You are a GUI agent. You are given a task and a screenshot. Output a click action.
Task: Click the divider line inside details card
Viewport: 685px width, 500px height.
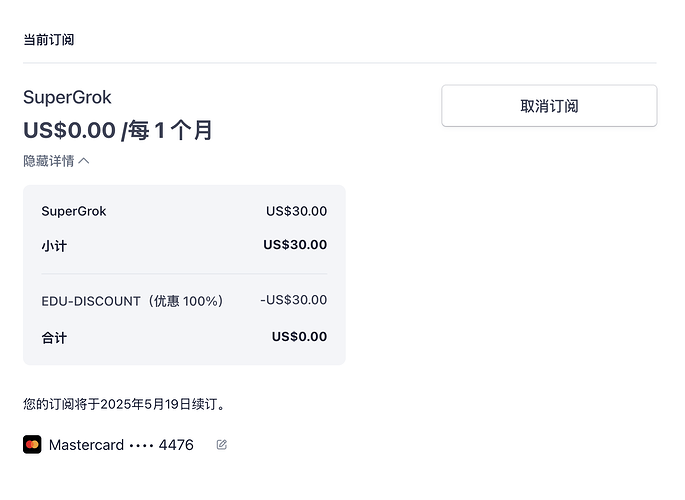184,274
